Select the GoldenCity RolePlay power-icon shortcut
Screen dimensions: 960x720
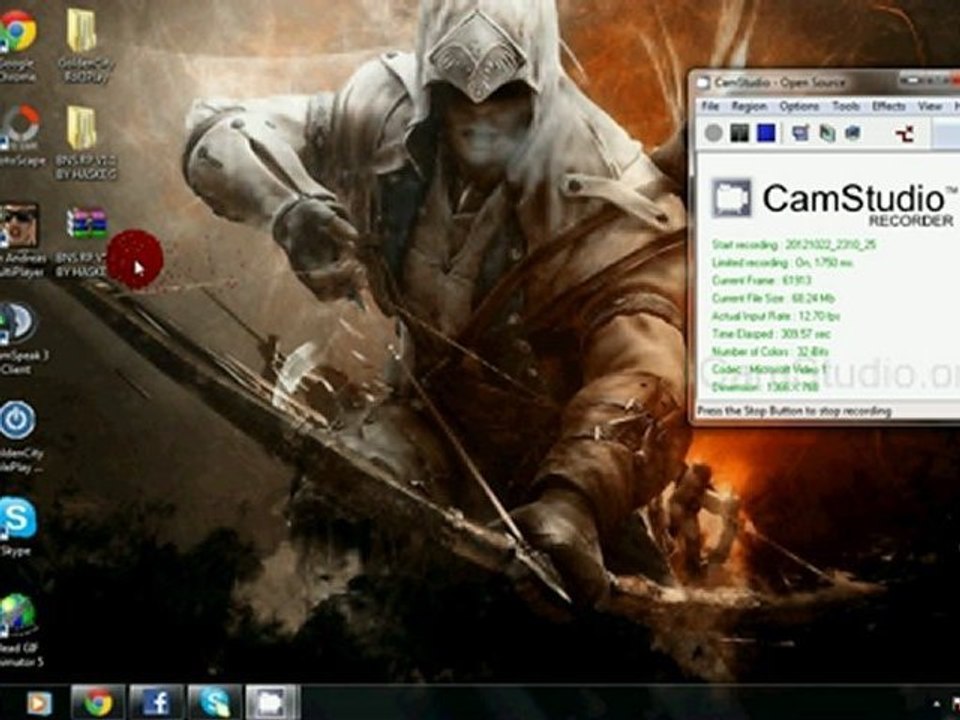pyautogui.click(x=21, y=436)
